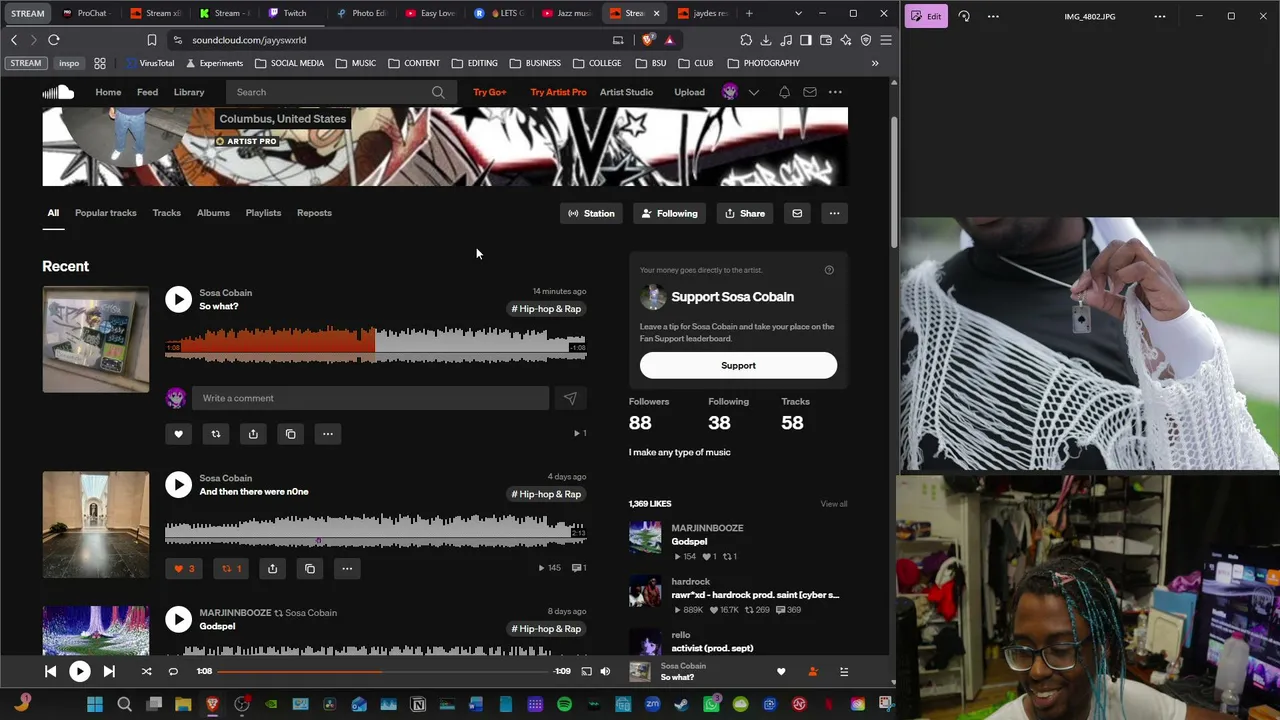Play "And then there were n0ne" track
This screenshot has width=1280, height=720.
click(178, 485)
